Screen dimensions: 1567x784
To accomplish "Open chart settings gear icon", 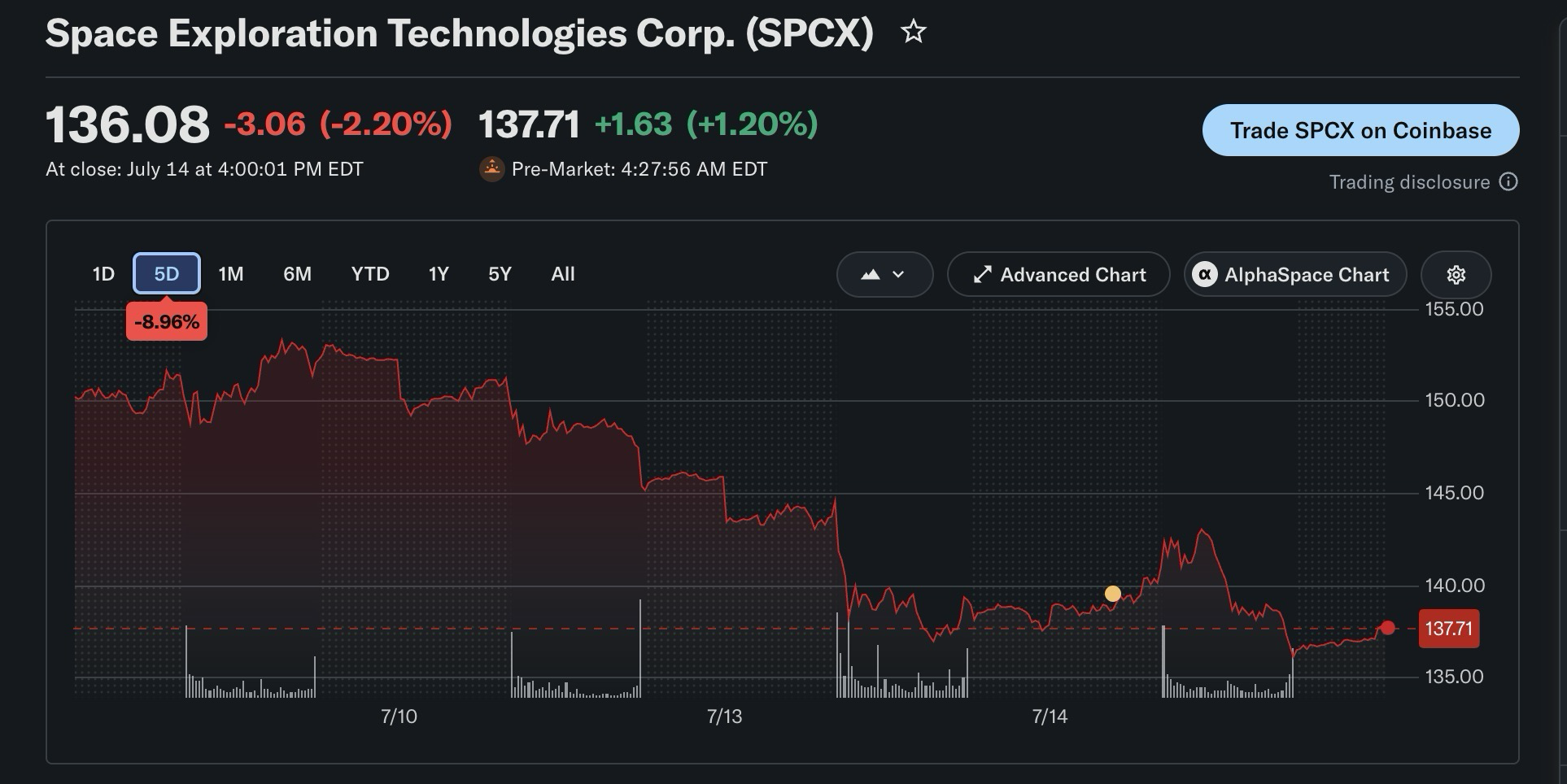I will point(1456,275).
